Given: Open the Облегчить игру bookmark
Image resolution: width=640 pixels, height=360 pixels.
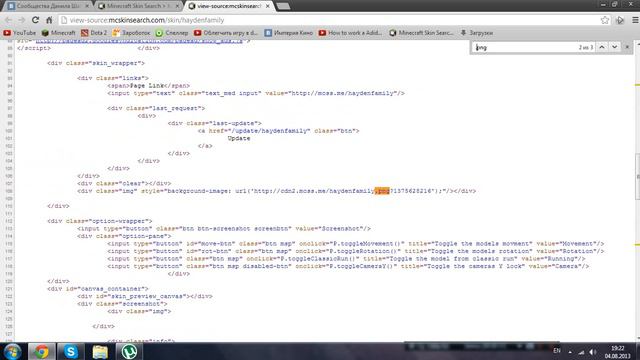Looking at the screenshot, I should tap(226, 33).
